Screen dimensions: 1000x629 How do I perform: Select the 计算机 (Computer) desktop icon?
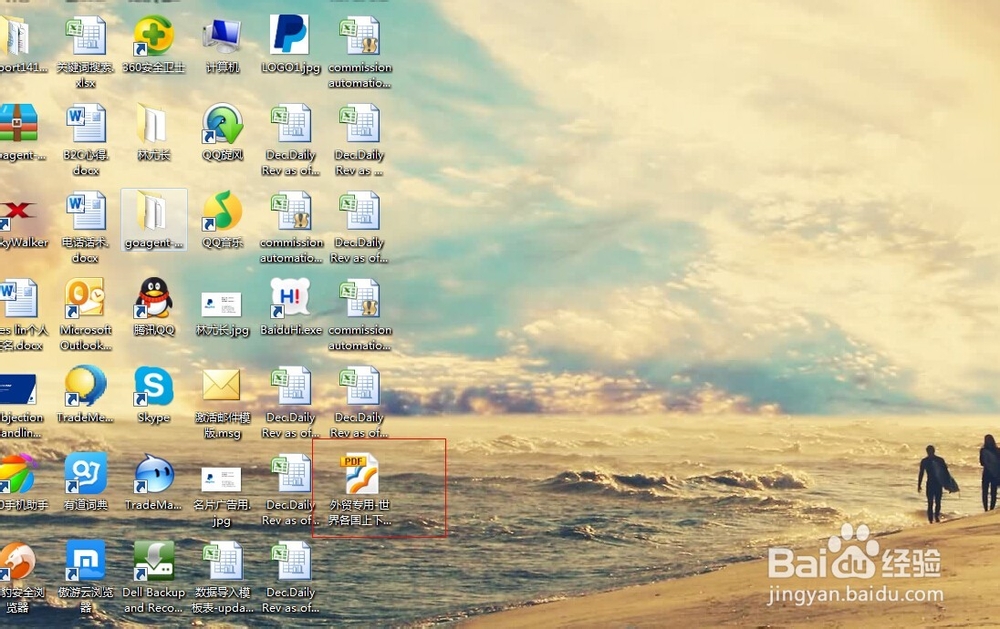222,36
